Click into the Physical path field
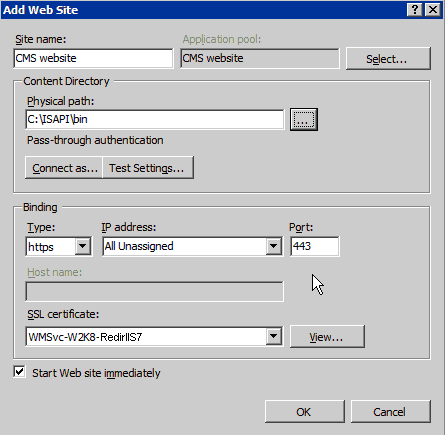 click(x=155, y=119)
